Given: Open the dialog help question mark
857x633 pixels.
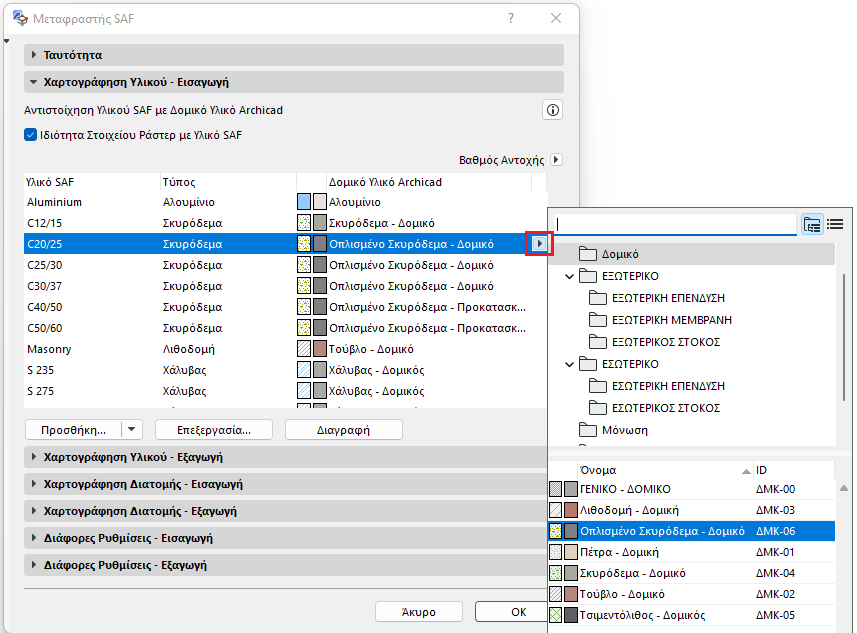Looking at the screenshot, I should [510, 19].
